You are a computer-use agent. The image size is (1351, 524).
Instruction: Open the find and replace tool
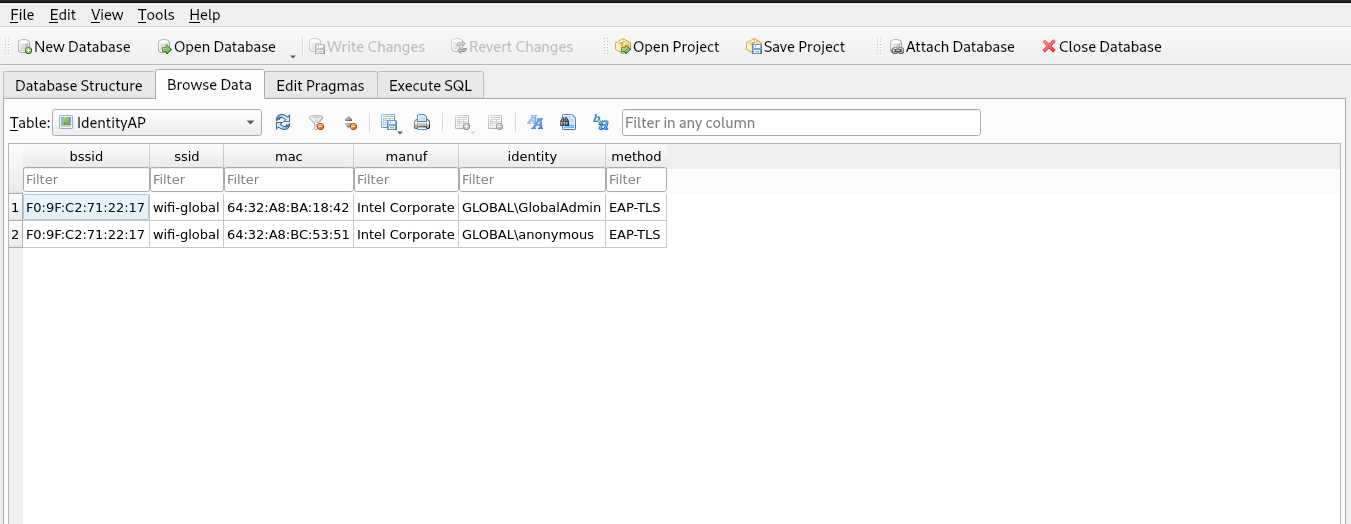click(x=601, y=123)
